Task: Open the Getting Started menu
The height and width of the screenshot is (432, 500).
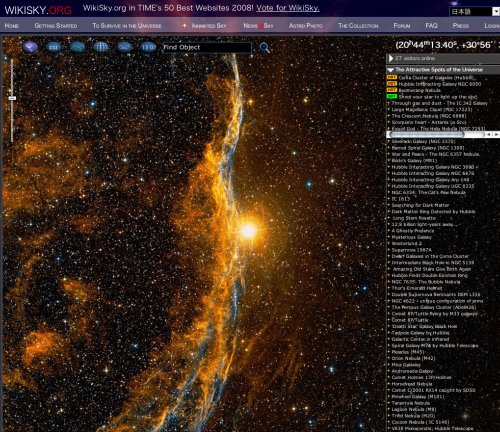Action: 56,26
